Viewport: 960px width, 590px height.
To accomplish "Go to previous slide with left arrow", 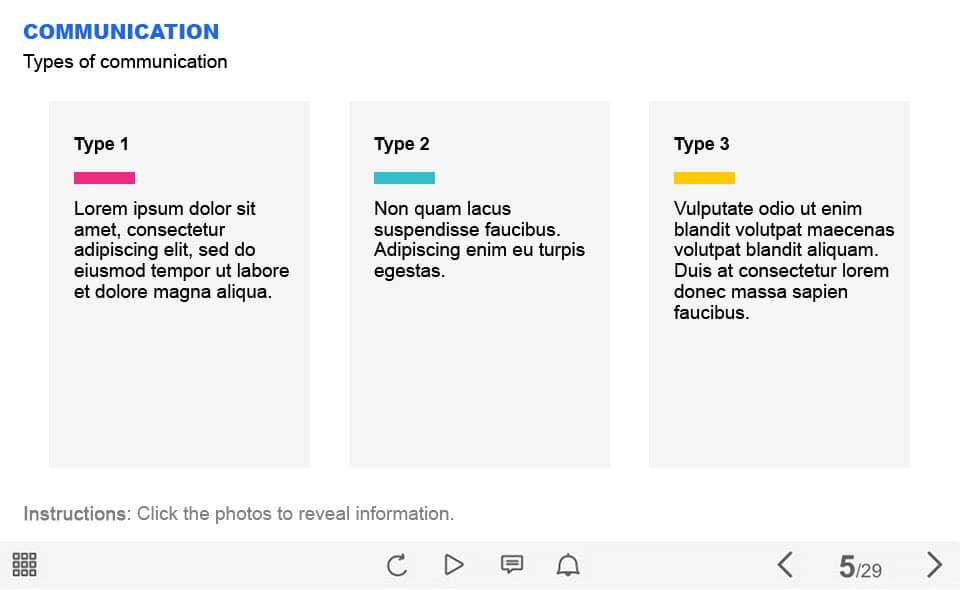I will pos(786,565).
